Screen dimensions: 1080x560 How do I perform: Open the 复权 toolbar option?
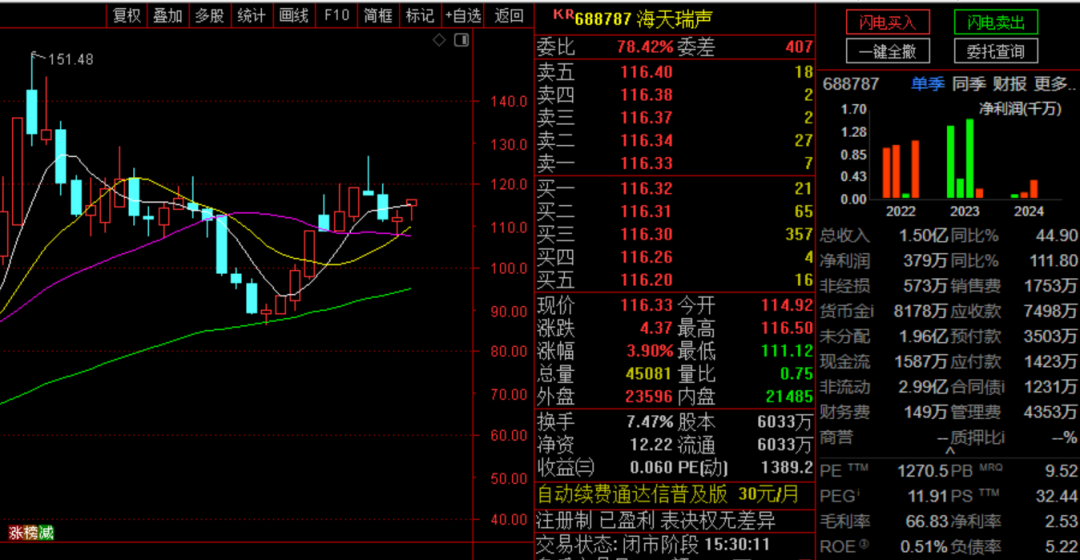(x=127, y=15)
